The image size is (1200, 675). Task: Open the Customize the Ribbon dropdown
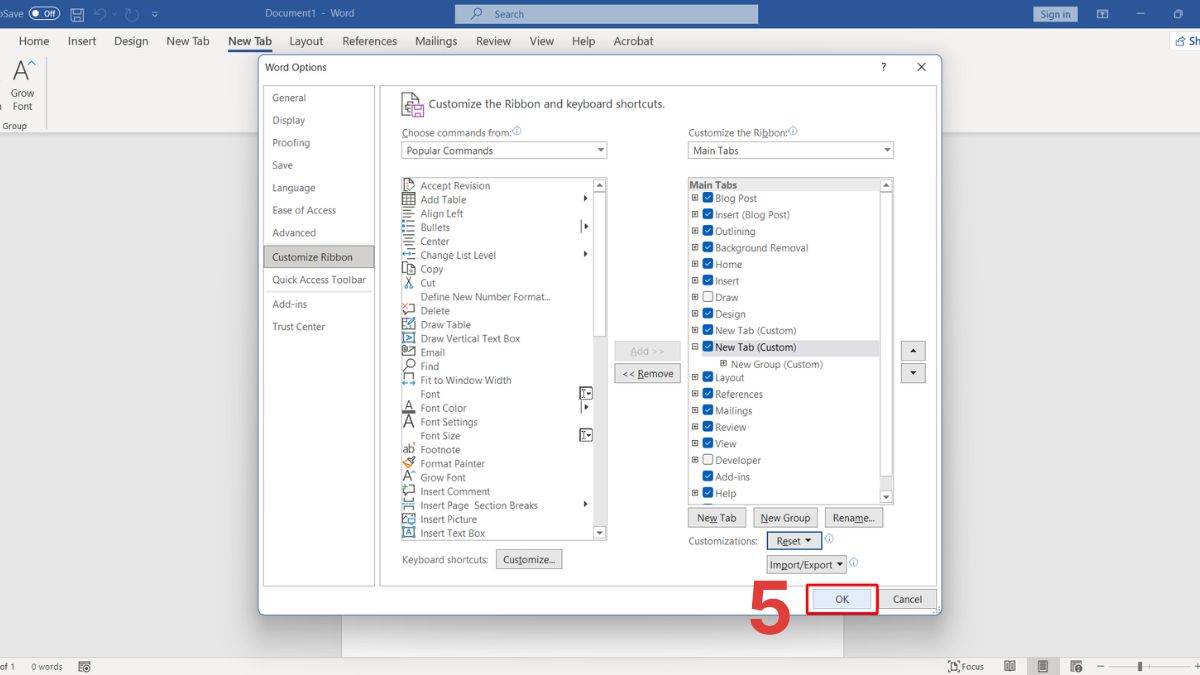[x=790, y=151]
